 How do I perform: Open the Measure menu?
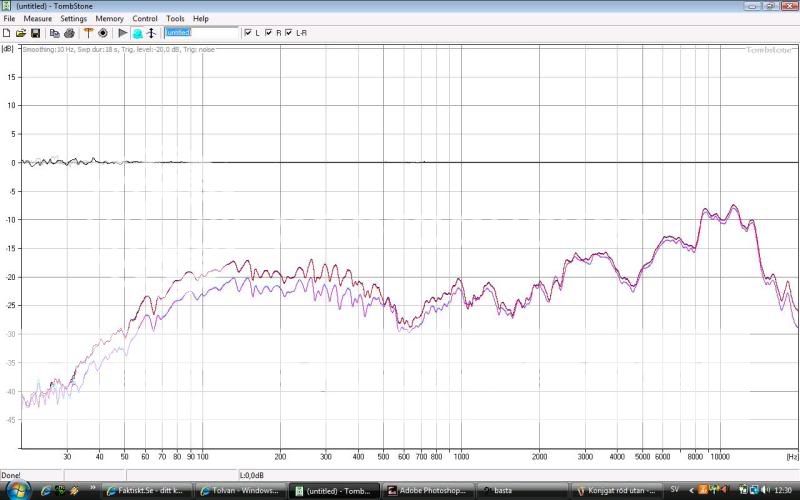pyautogui.click(x=38, y=19)
